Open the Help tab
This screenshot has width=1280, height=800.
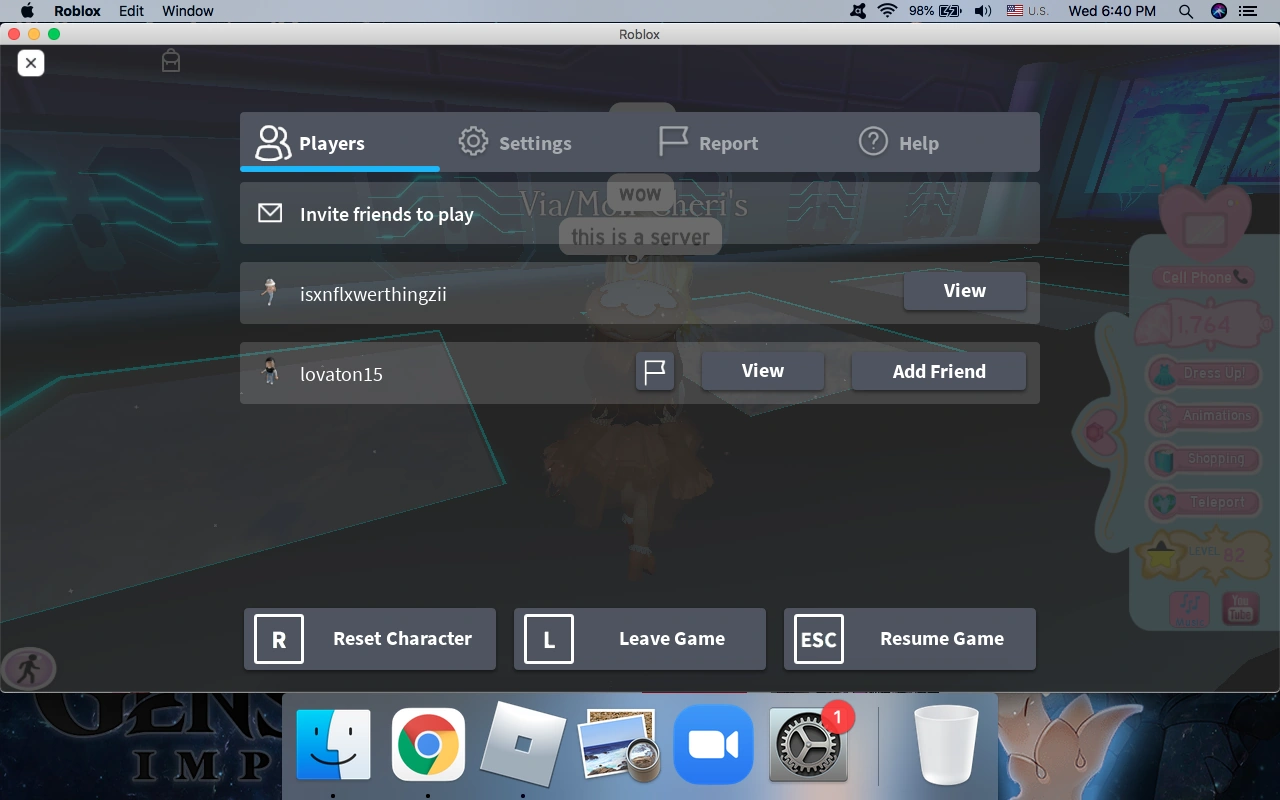(899, 142)
